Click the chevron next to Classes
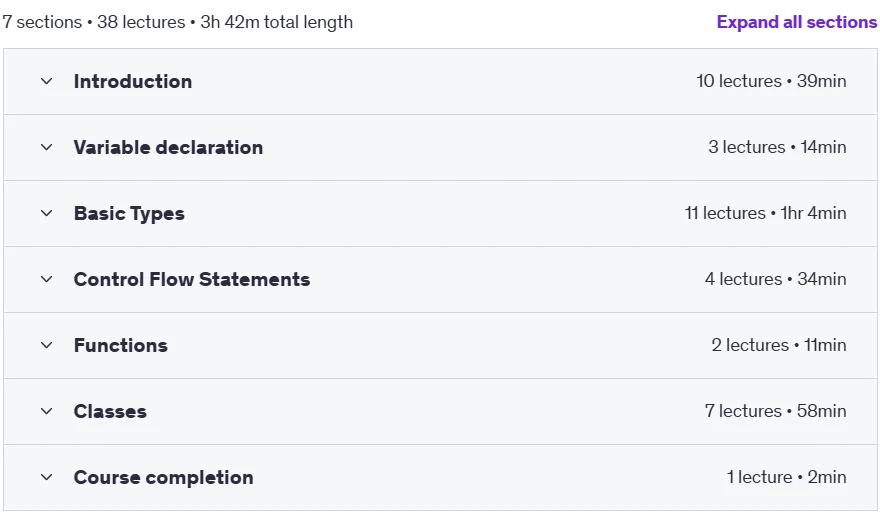The height and width of the screenshot is (515, 880). click(47, 411)
